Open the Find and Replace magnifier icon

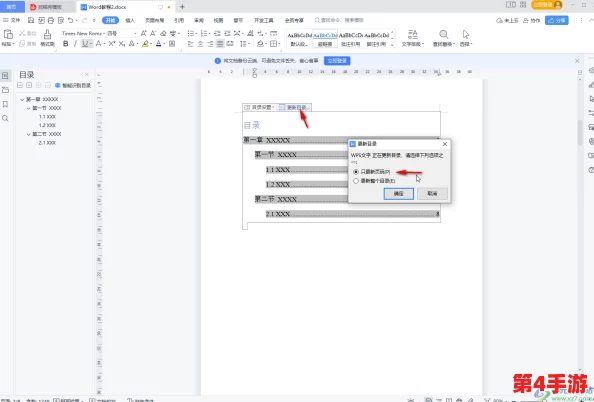(x=444, y=34)
